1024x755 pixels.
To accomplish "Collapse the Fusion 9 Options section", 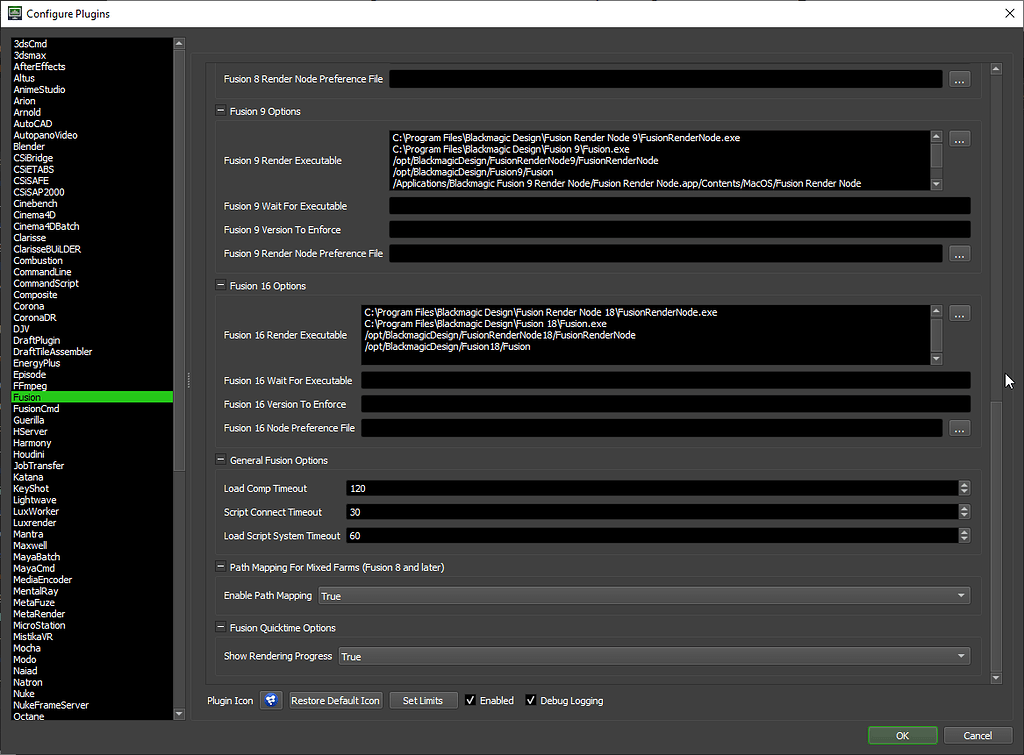I will [220, 111].
